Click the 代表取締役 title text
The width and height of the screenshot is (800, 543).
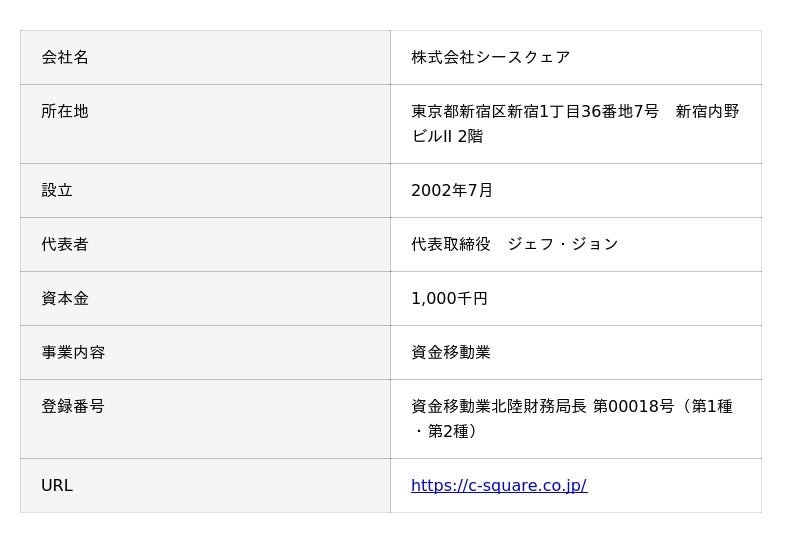tap(451, 245)
